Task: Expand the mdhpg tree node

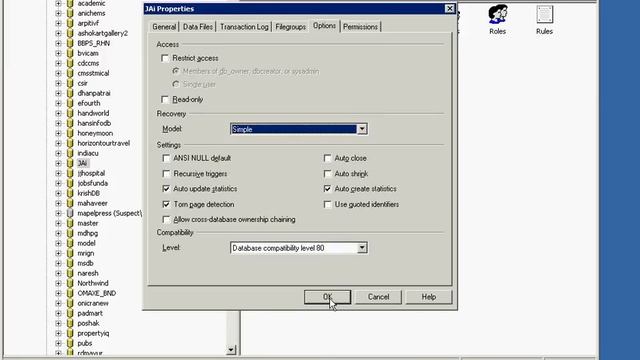Action: pos(58,233)
